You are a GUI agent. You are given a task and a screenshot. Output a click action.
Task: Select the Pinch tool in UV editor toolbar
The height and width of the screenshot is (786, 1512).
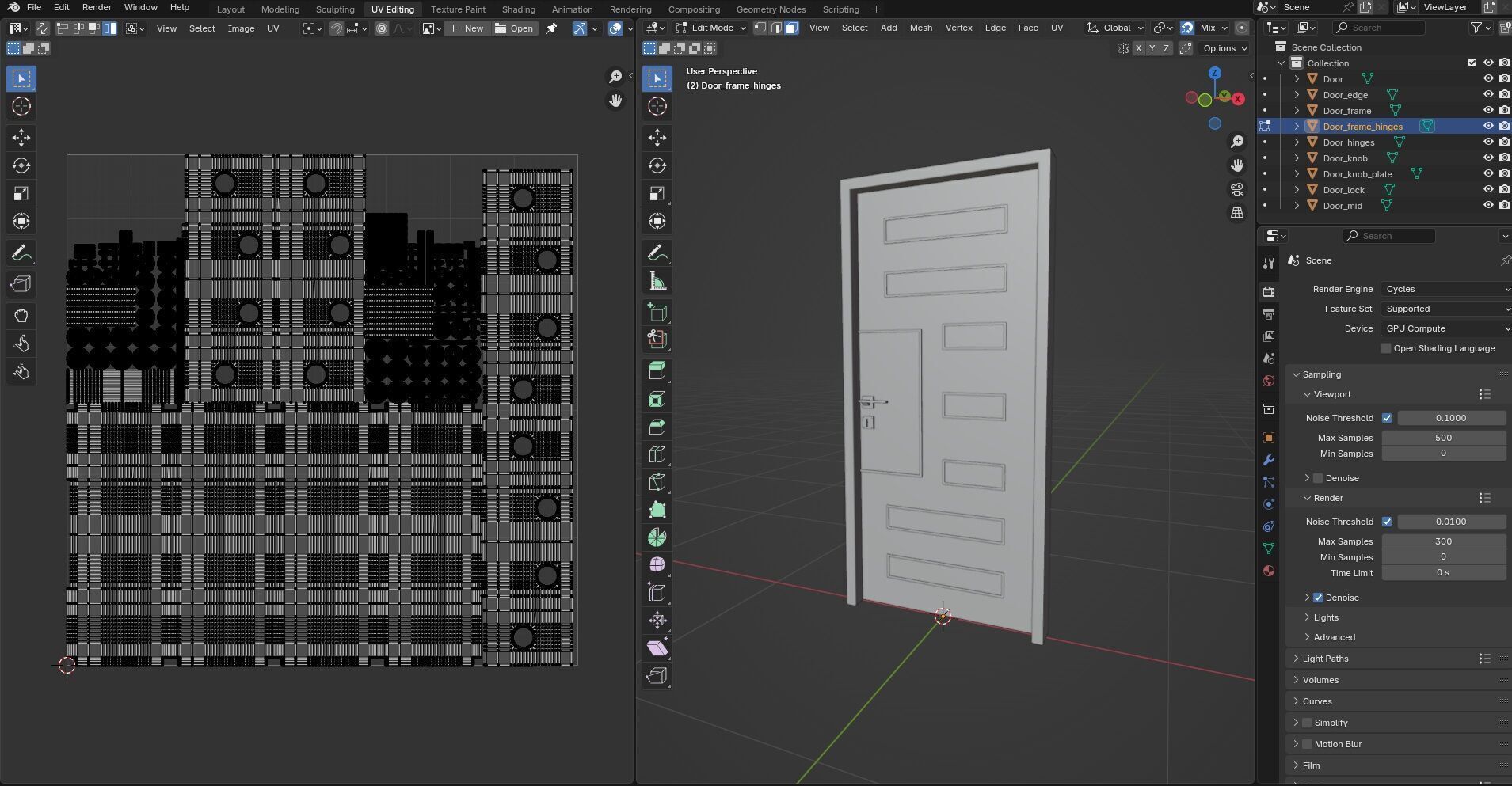(x=21, y=371)
